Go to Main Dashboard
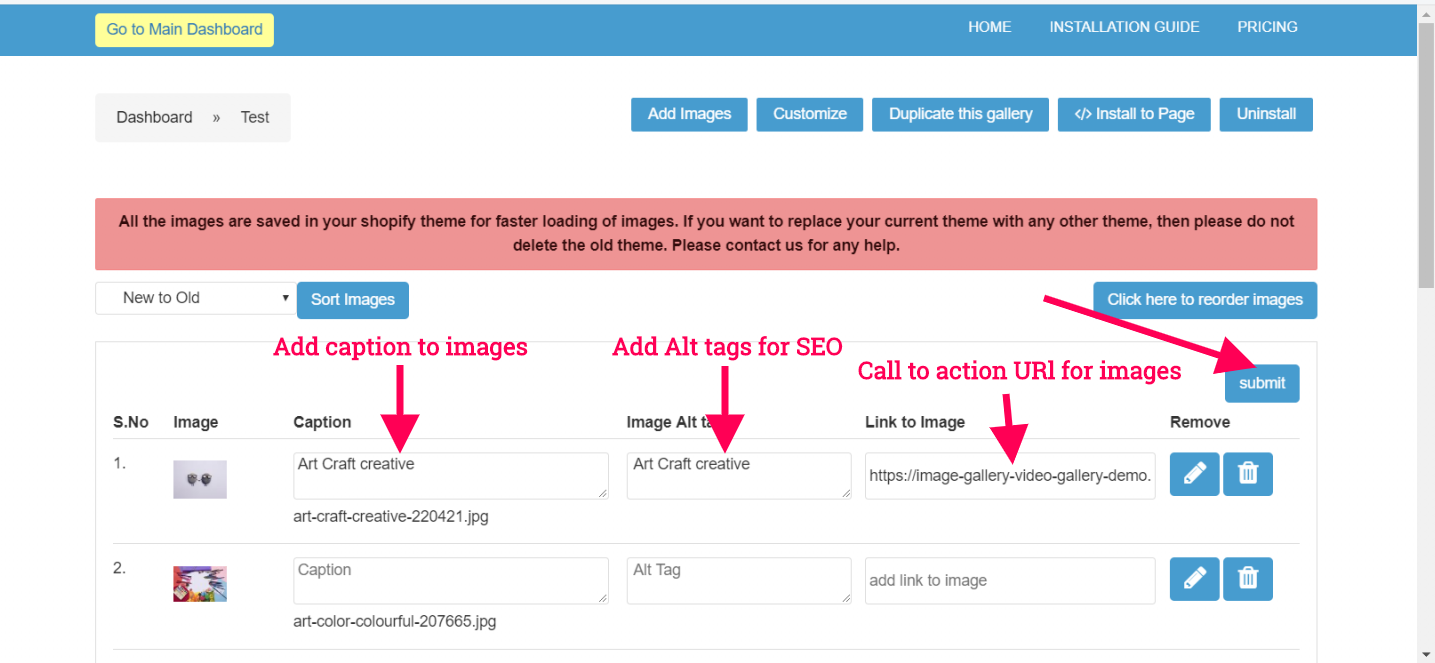The width and height of the screenshot is (1435, 663). click(184, 30)
